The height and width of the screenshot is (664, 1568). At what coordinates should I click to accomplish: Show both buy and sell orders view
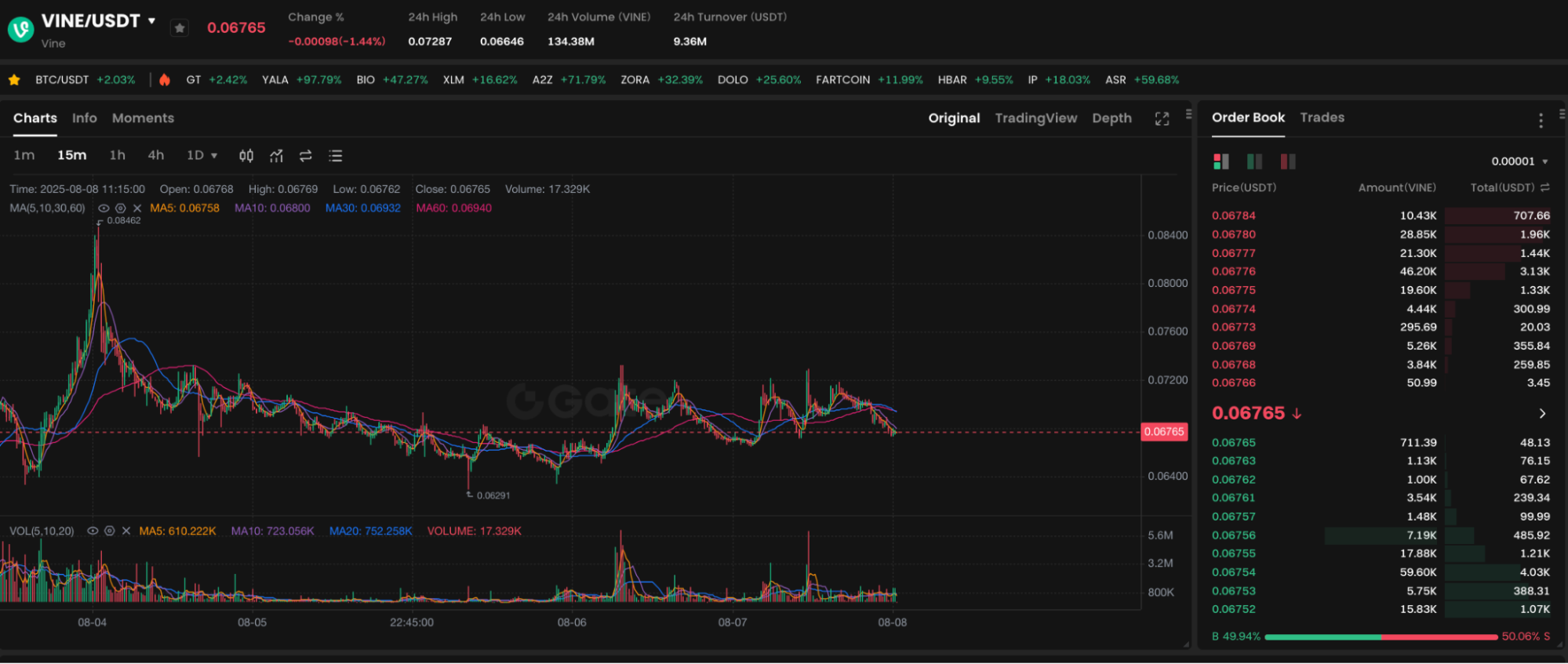(1221, 161)
